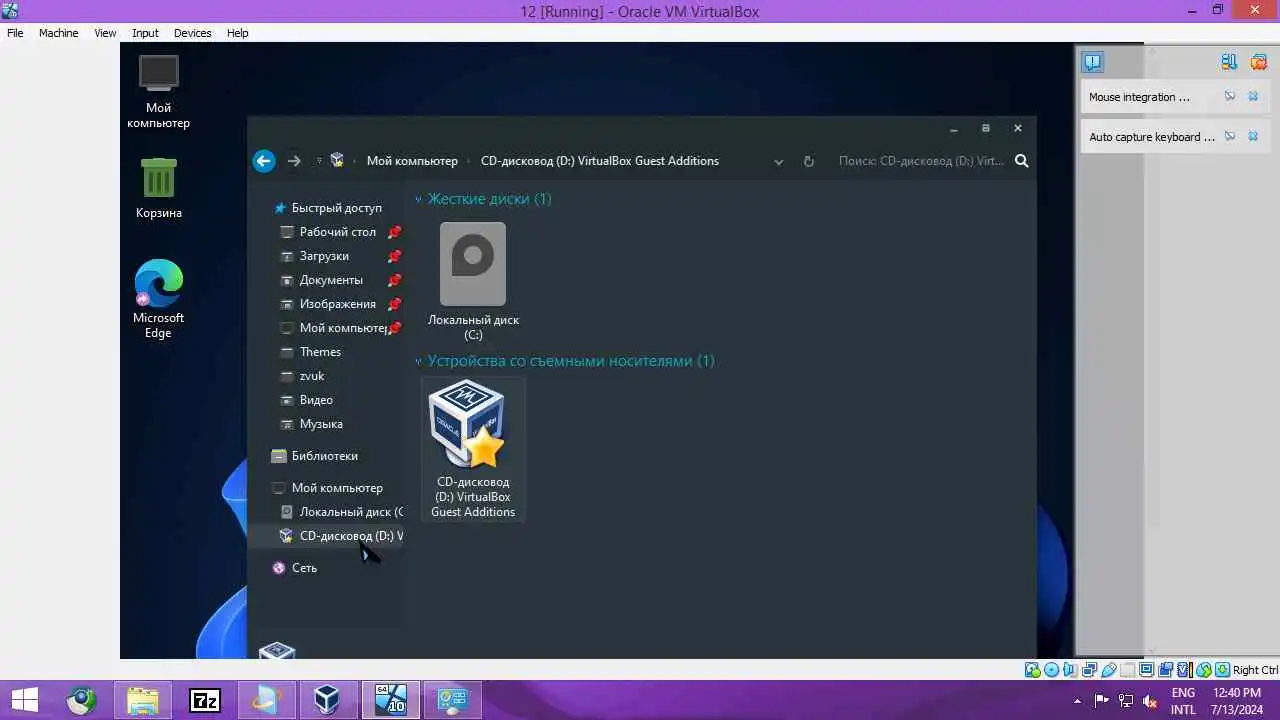1280x720 pixels.
Task: Click 'Мой компьютер' in the address breadcrumb
Action: (412, 161)
